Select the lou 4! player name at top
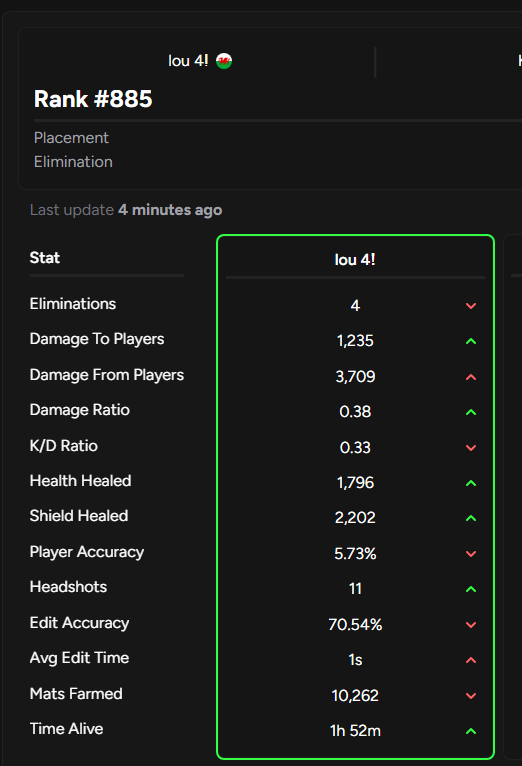Image resolution: width=522 pixels, height=766 pixels. pyautogui.click(x=188, y=61)
